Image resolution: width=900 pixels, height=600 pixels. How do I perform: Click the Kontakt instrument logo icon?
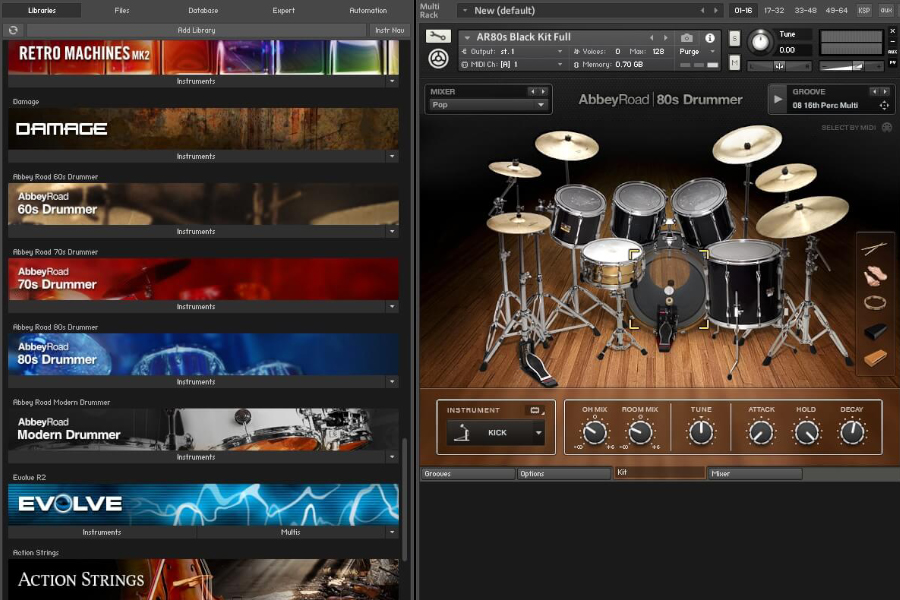tap(439, 59)
